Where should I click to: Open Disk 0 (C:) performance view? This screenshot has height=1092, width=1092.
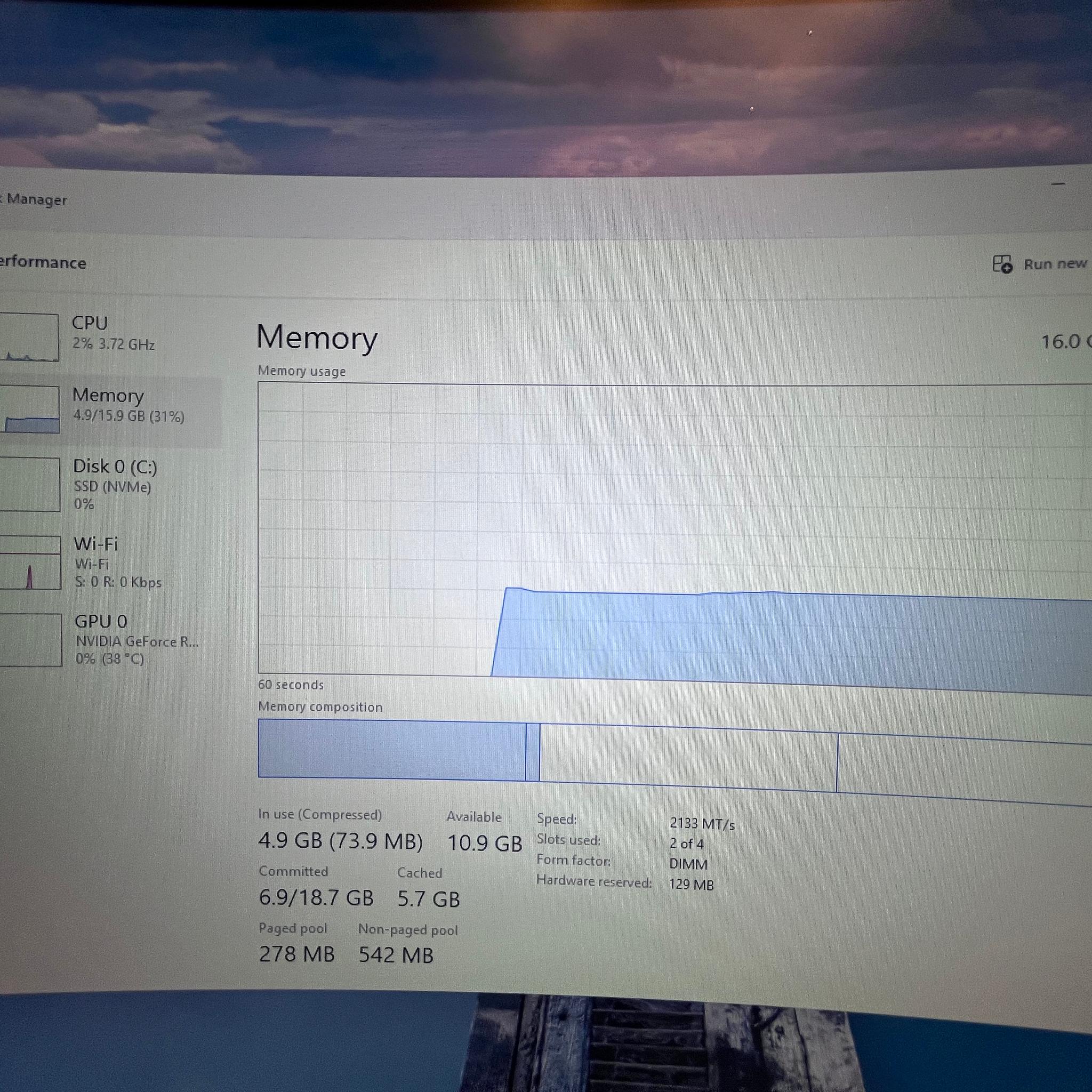[110, 485]
